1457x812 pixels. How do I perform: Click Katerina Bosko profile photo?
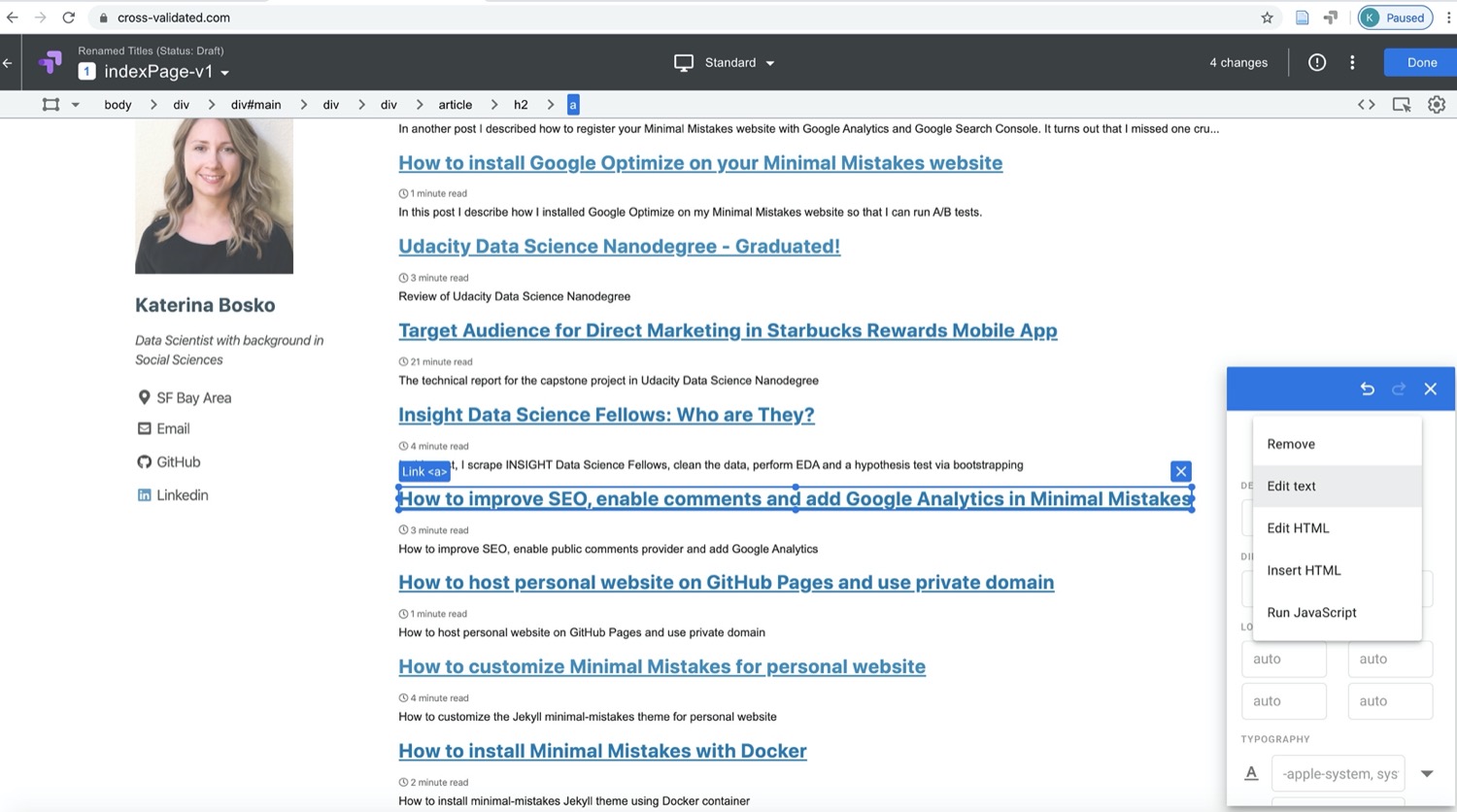tap(214, 196)
